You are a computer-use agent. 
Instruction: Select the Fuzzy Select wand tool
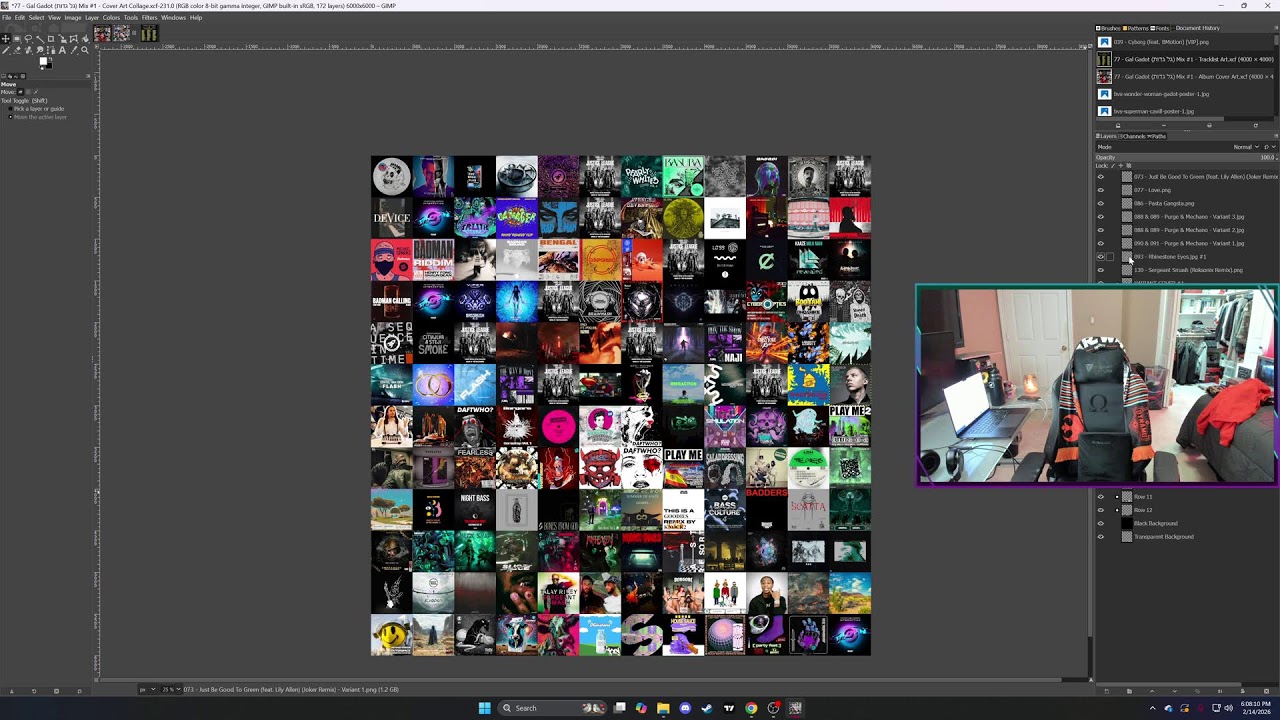[39, 39]
